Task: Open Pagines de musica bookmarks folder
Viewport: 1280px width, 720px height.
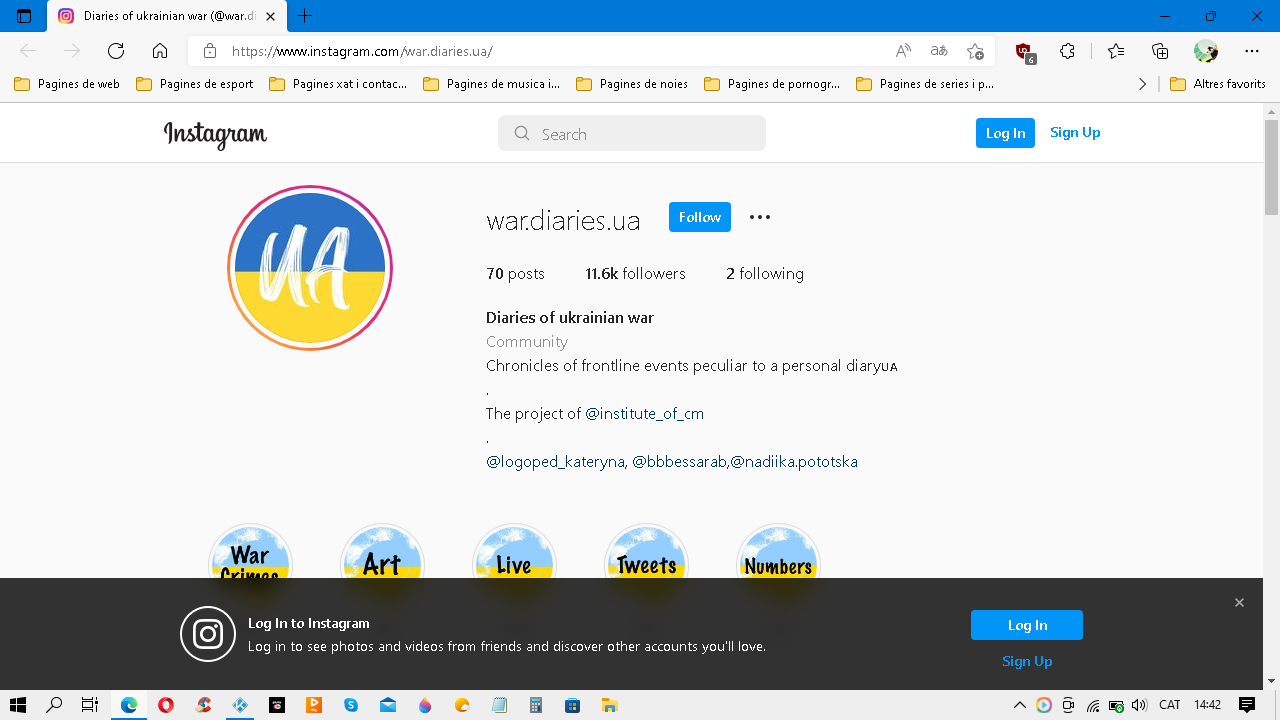Action: [492, 84]
